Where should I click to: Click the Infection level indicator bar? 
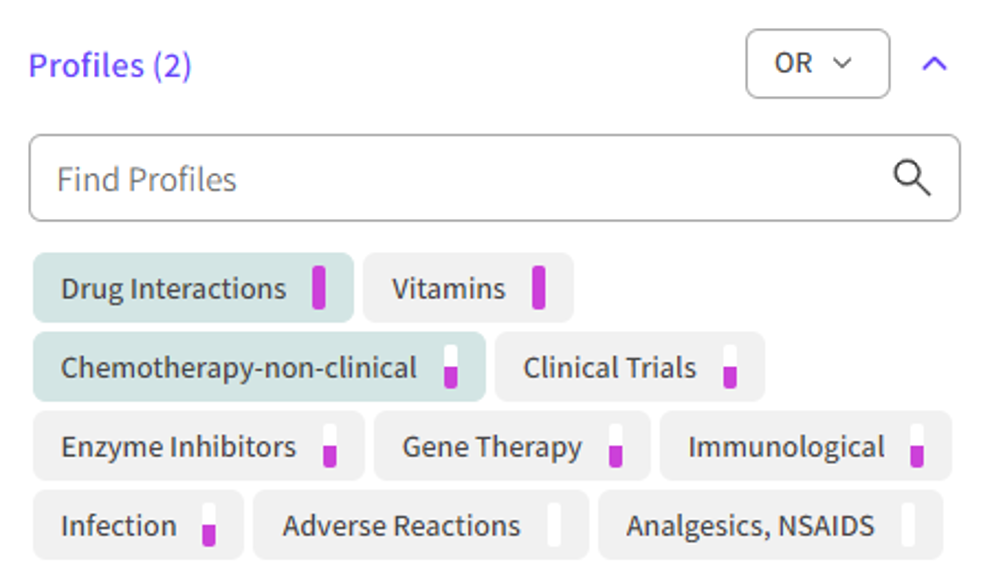point(209,525)
